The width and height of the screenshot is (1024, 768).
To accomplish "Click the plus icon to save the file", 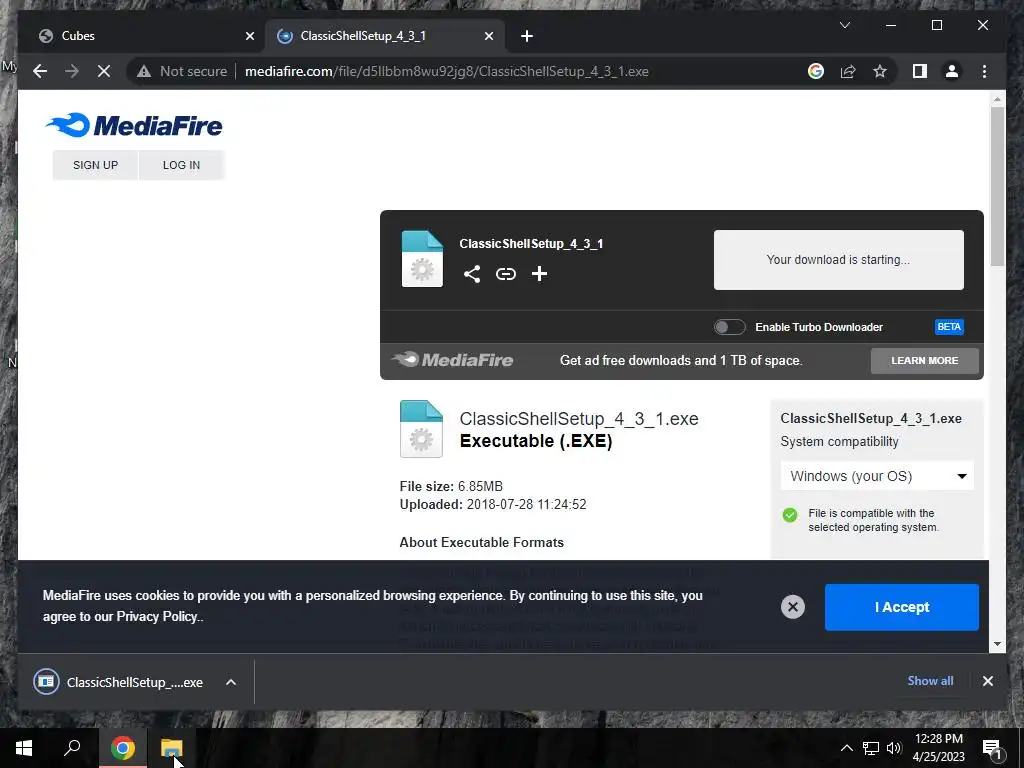I will click(x=539, y=274).
